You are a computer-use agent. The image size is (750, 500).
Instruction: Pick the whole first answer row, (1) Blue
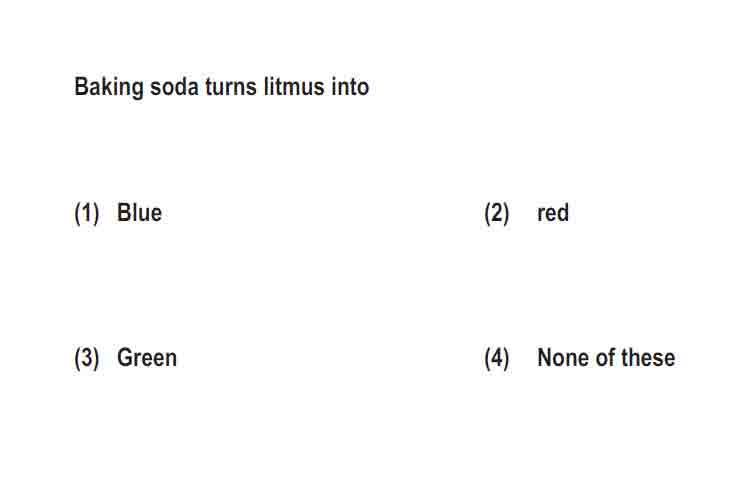(118, 213)
